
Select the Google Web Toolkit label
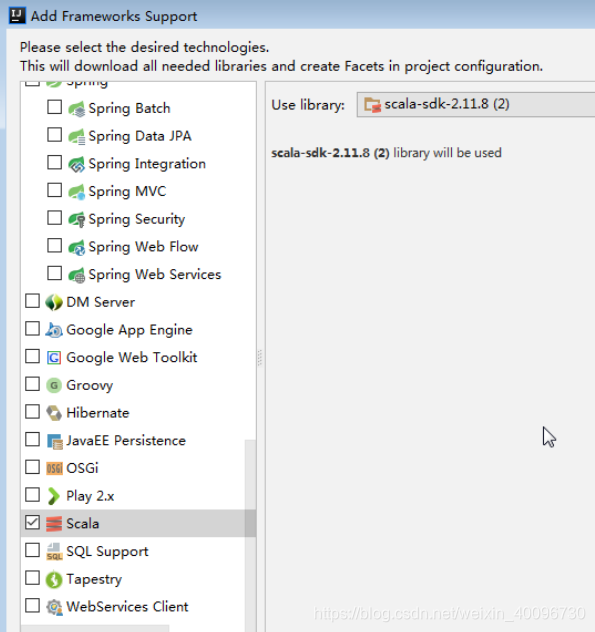click(x=132, y=358)
